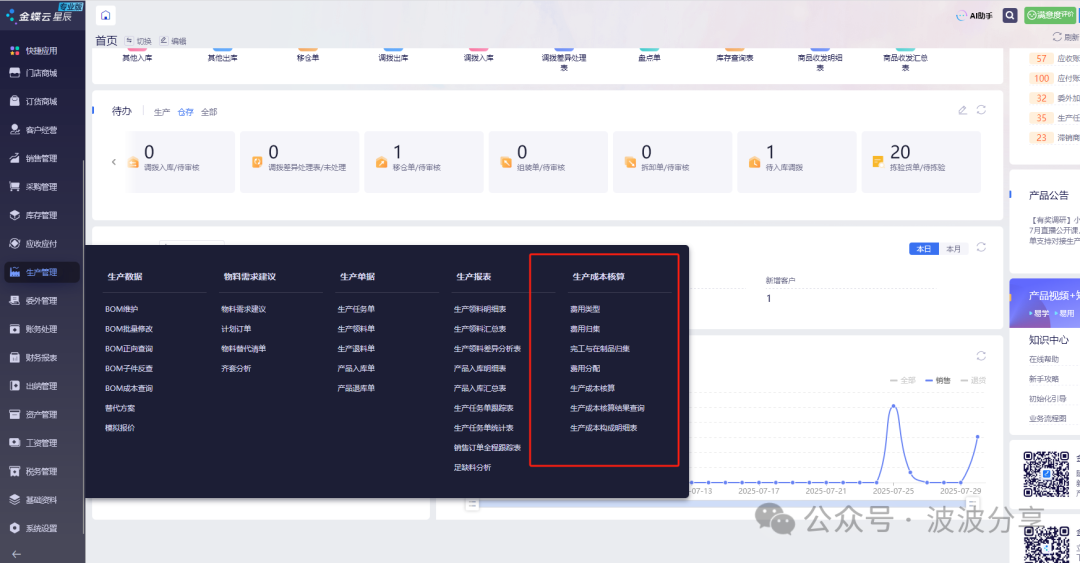Click the home icon tab at top
Screen dimensions: 1080x563
[x=105, y=15]
